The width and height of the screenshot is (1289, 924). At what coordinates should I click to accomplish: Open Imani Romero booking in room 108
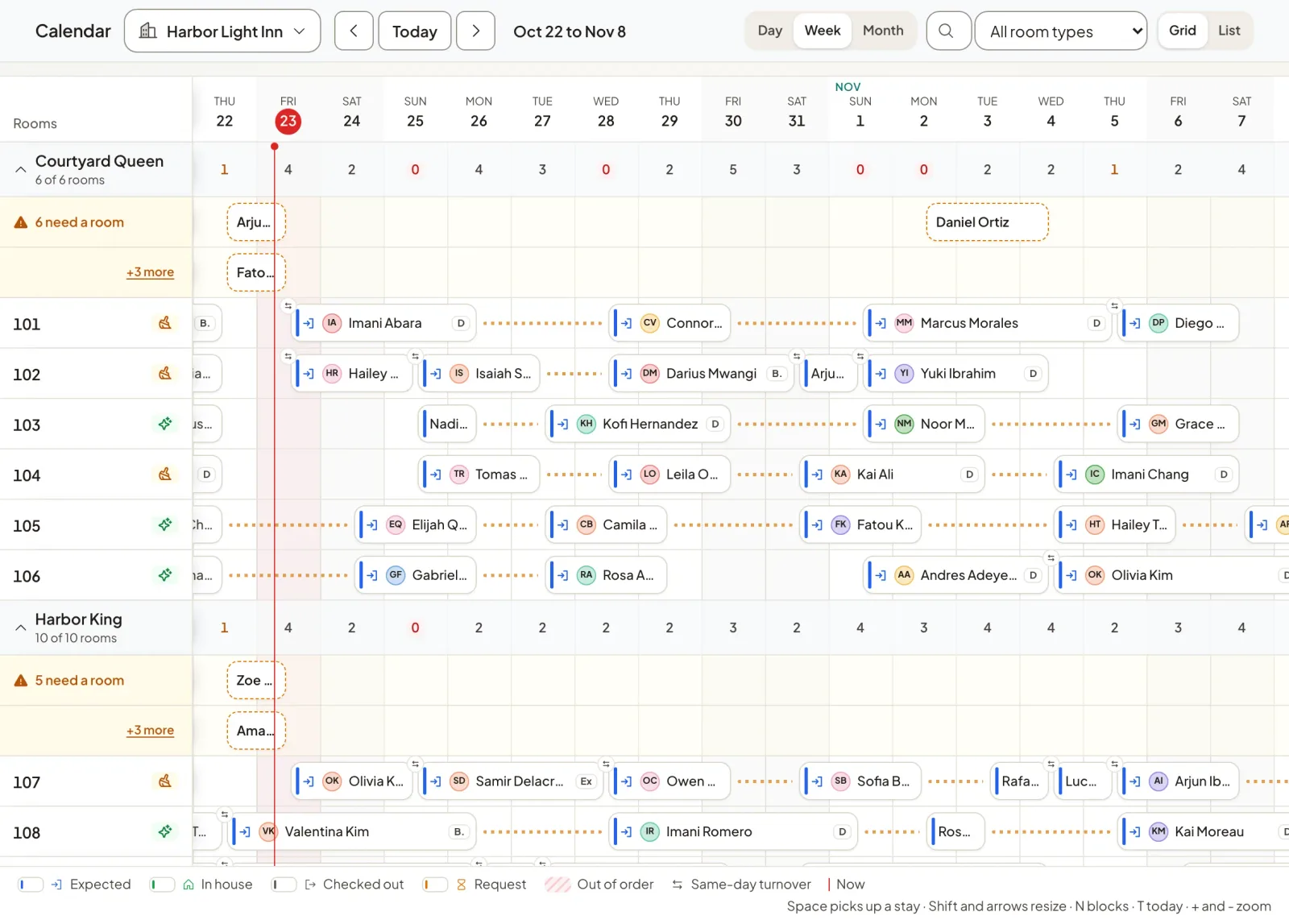pyautogui.click(x=733, y=831)
